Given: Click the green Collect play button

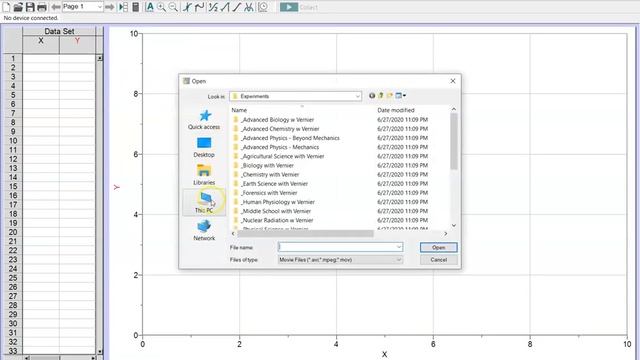Looking at the screenshot, I should click(289, 7).
